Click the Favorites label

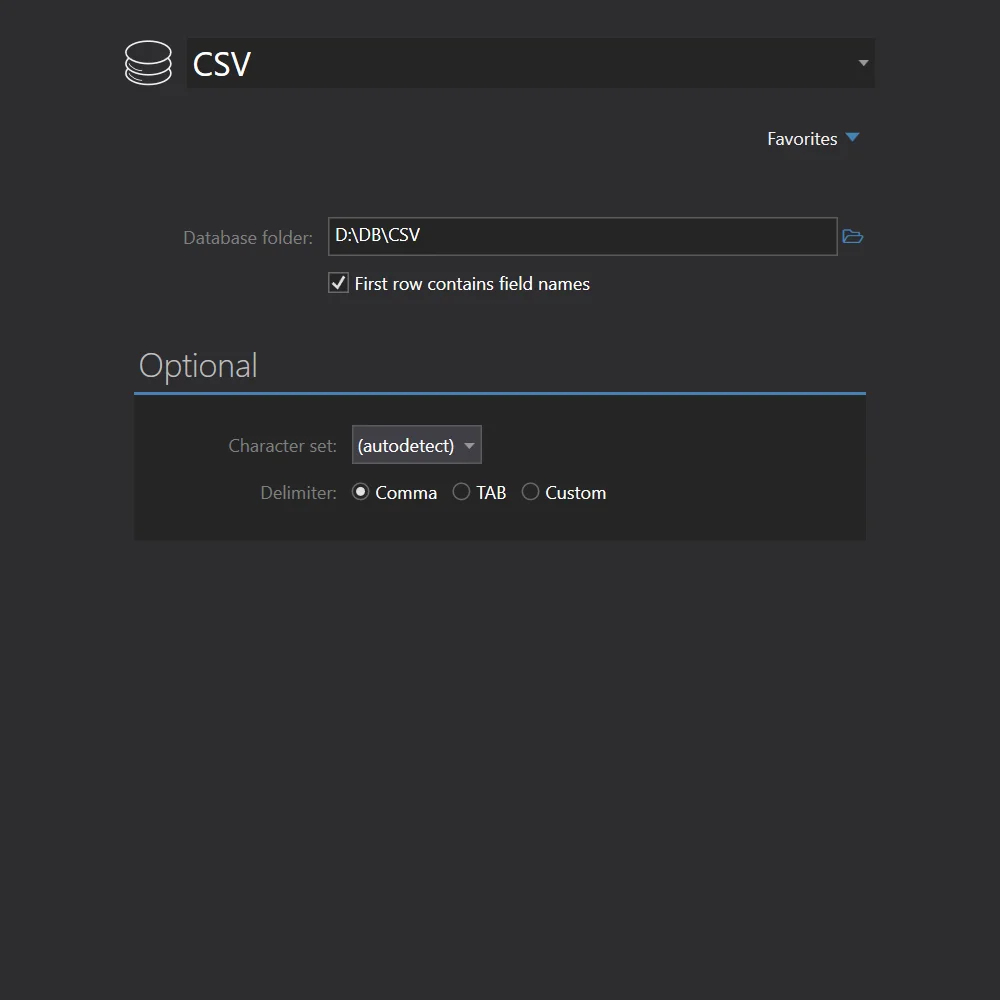pos(802,138)
